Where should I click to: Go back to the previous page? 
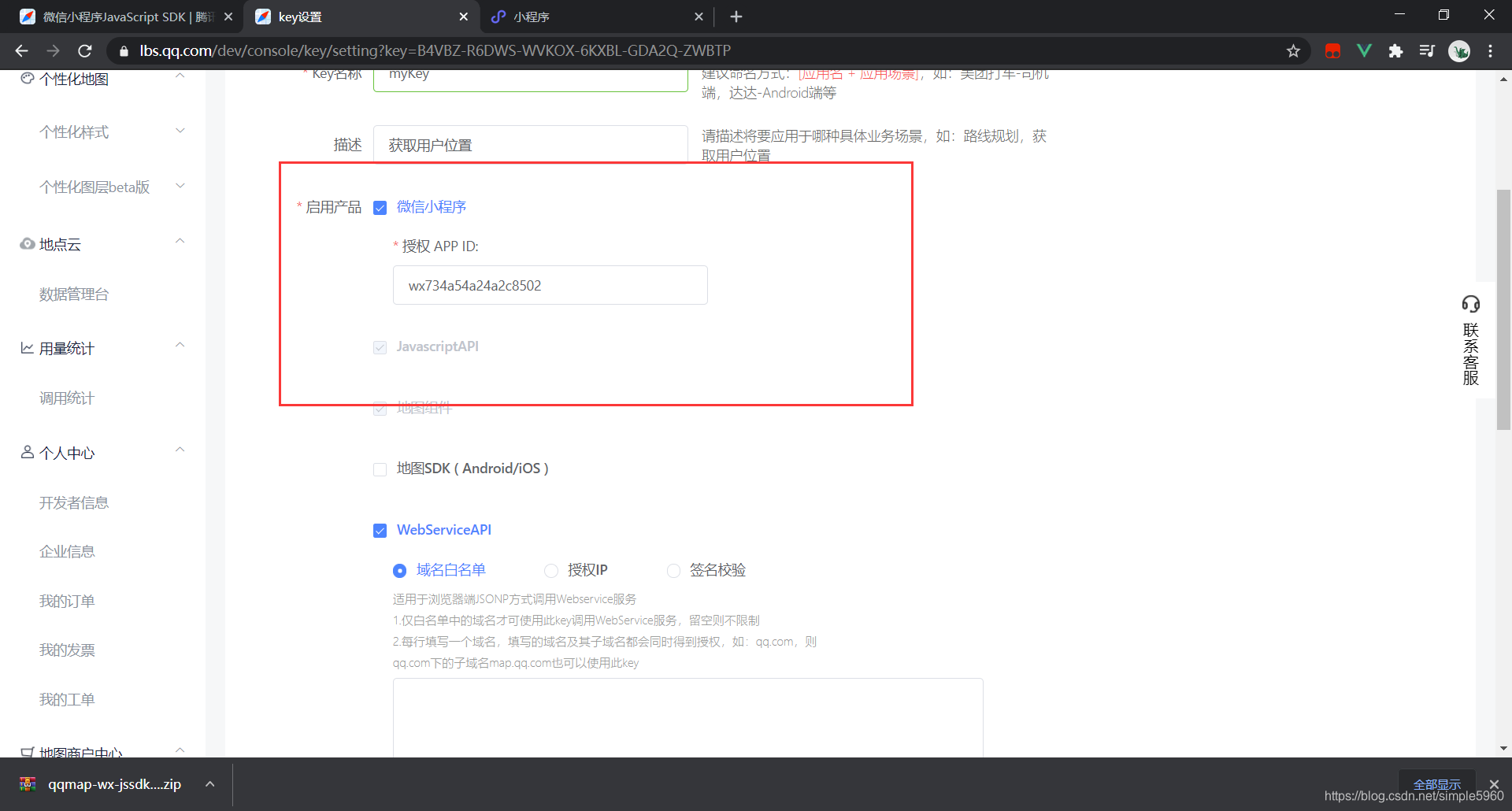pos(21,50)
